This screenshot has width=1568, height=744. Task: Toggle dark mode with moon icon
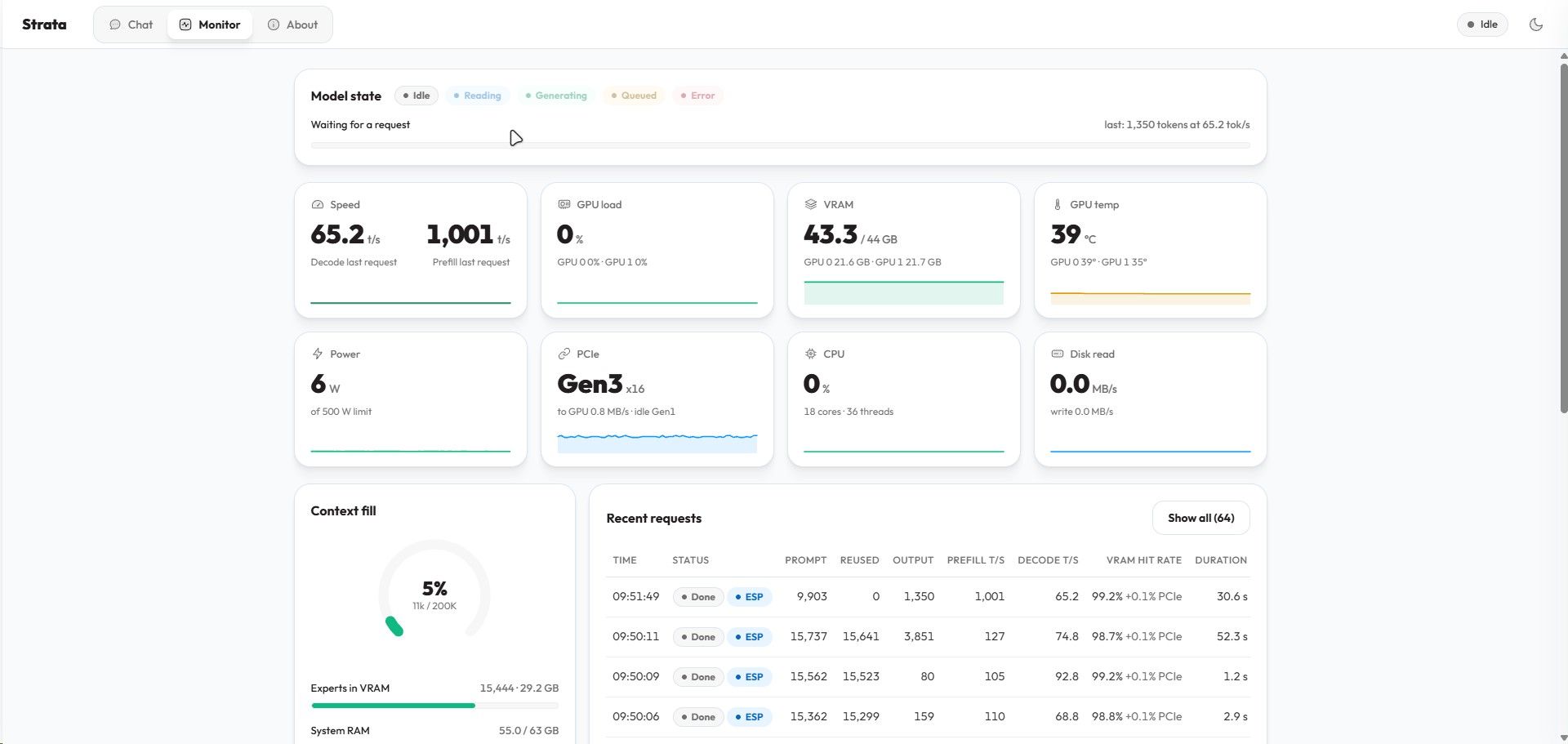[1535, 25]
